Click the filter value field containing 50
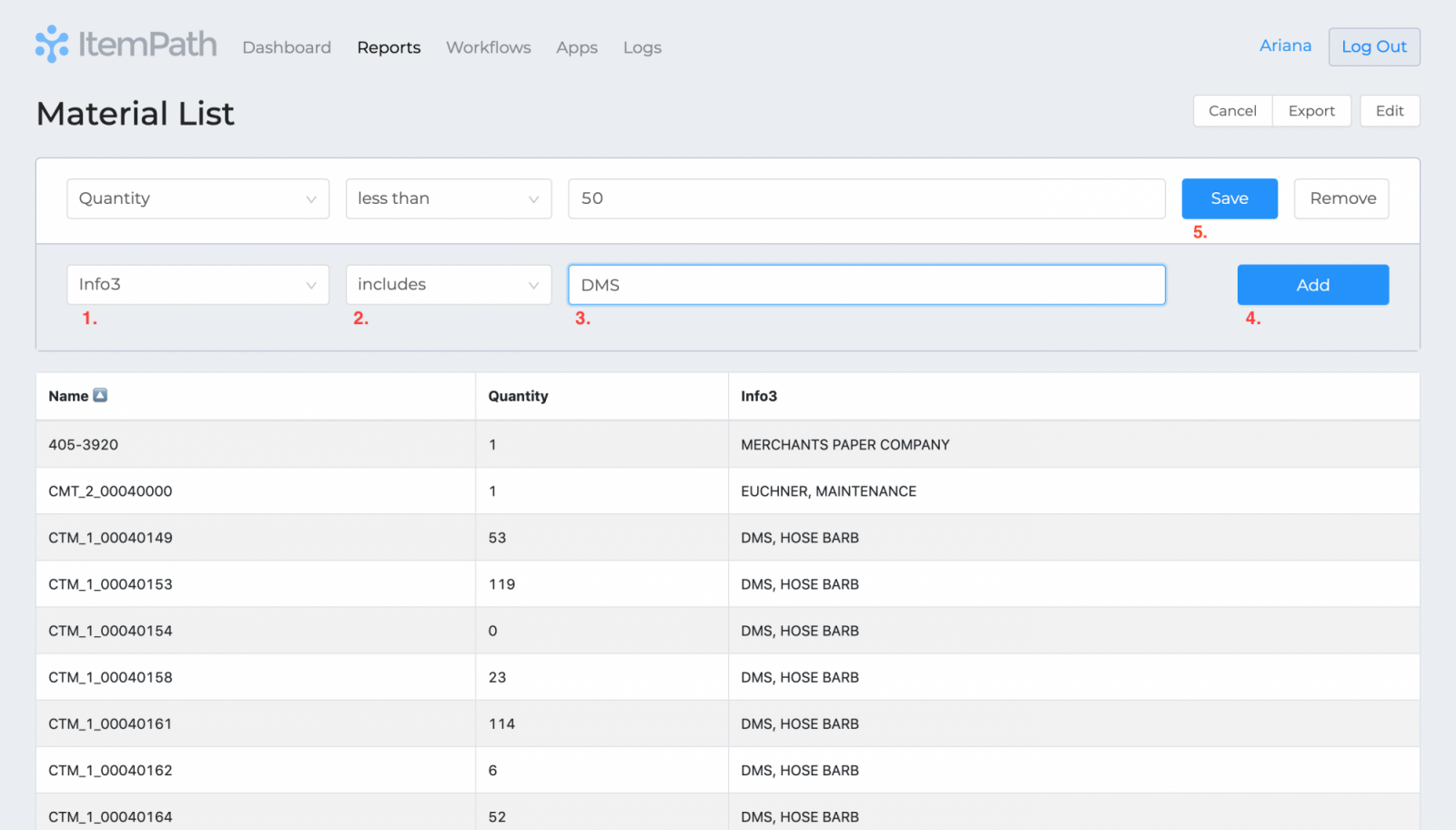The height and width of the screenshot is (830, 1456). 866,198
